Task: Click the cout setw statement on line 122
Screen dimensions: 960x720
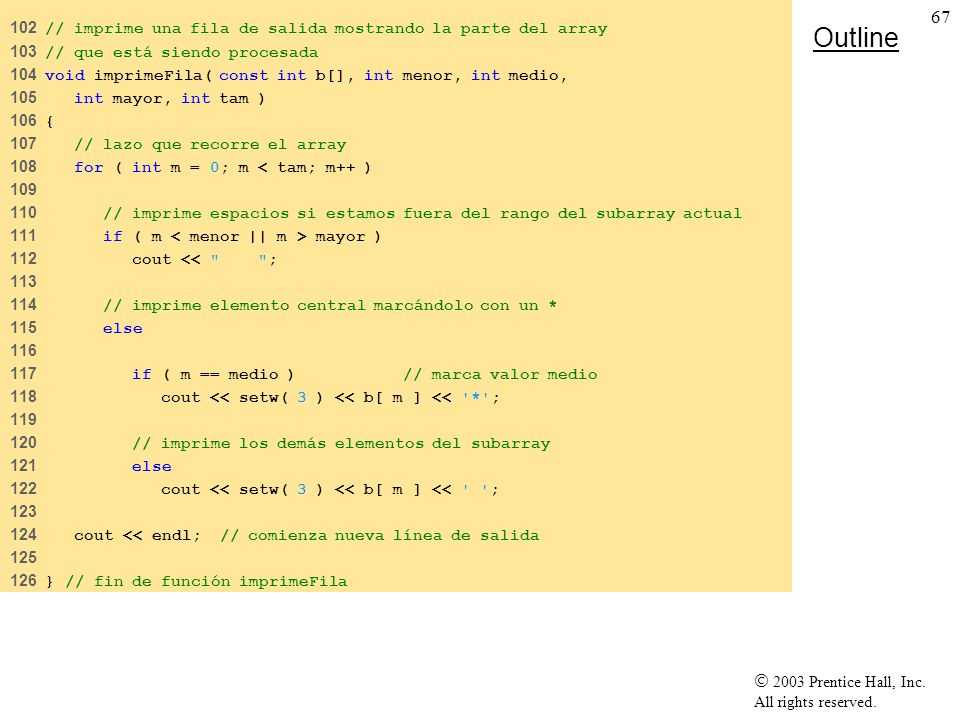Action: click(x=331, y=490)
